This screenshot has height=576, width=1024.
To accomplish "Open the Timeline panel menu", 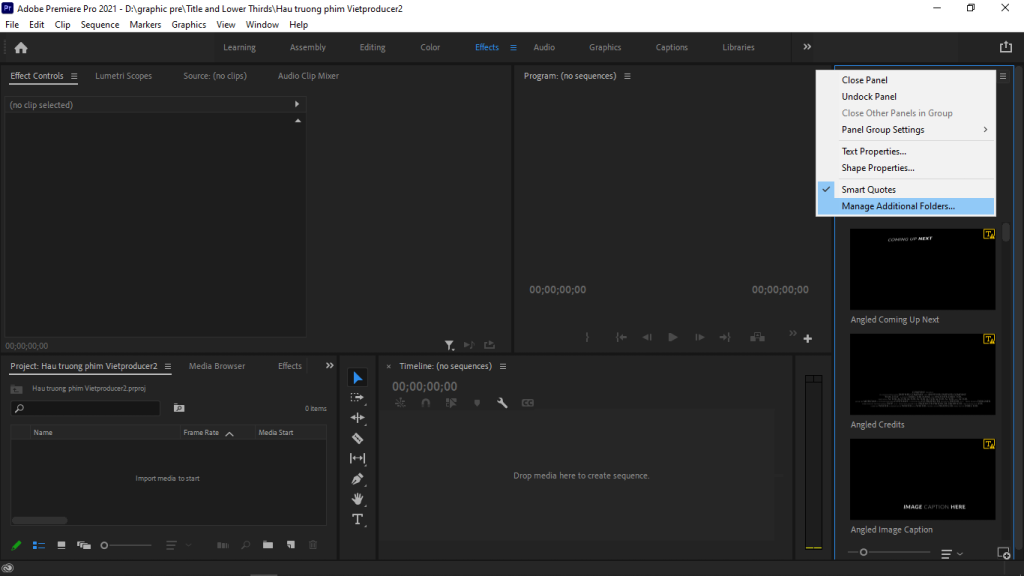I will pos(503,366).
